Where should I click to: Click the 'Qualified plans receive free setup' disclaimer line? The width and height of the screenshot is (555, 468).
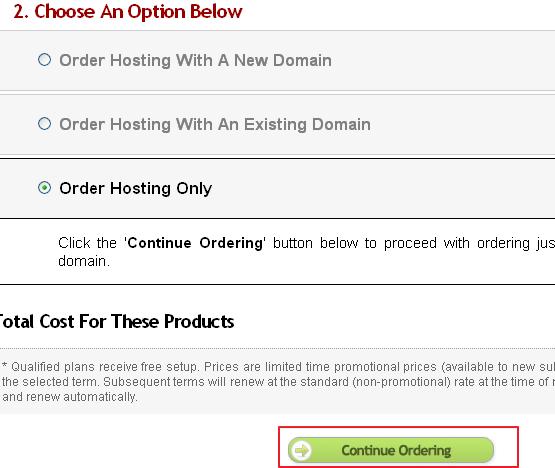click(x=278, y=367)
